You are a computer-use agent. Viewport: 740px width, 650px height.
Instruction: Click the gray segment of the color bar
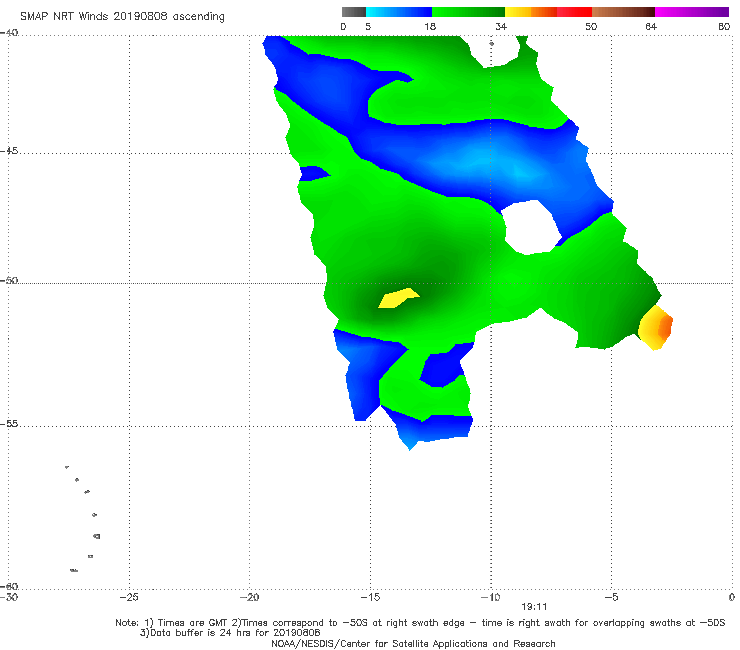(x=354, y=12)
